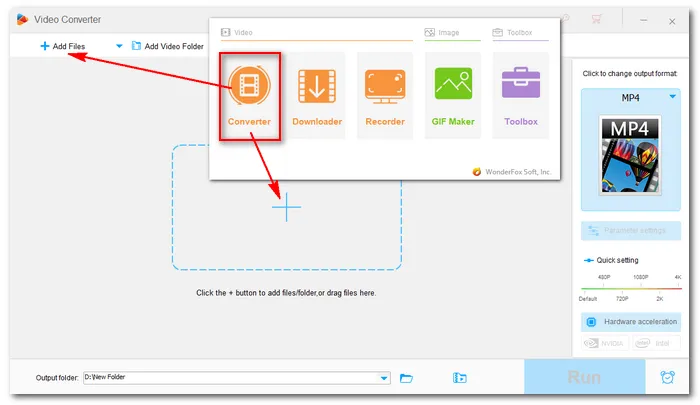700x405 pixels.
Task: Click the Run button
Action: (584, 377)
